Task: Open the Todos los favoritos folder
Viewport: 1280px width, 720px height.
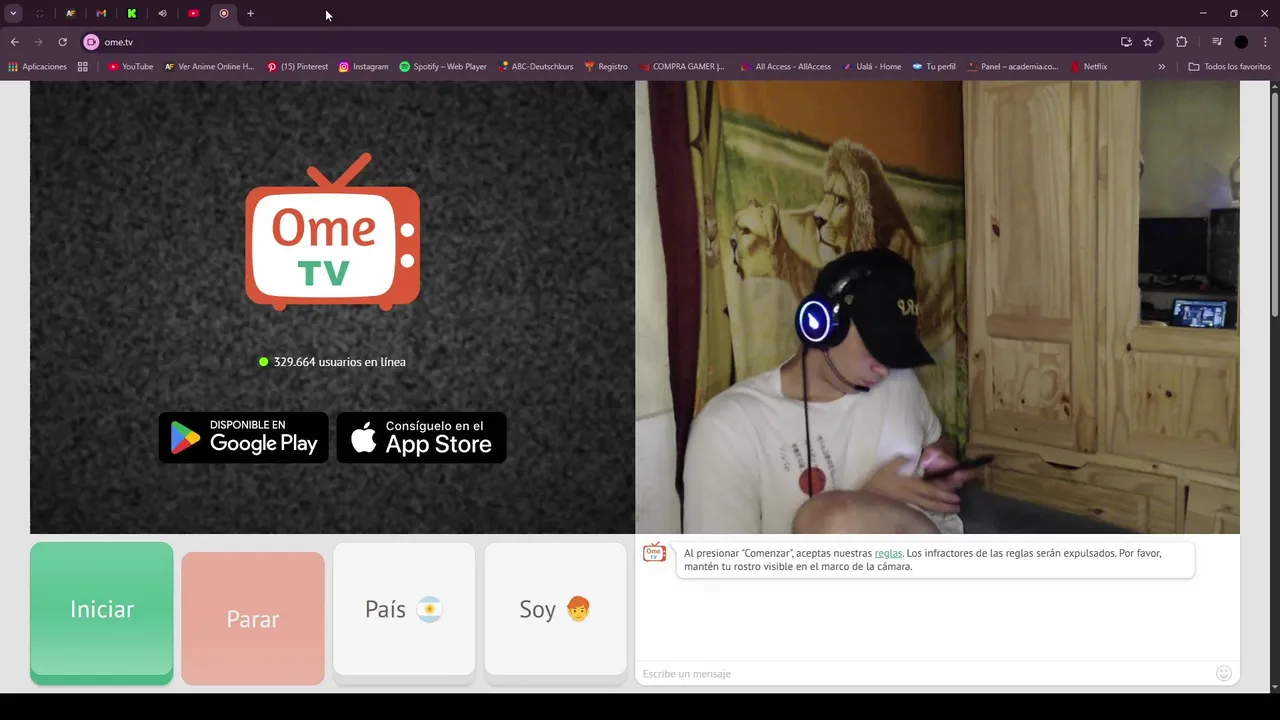Action: click(1229, 67)
